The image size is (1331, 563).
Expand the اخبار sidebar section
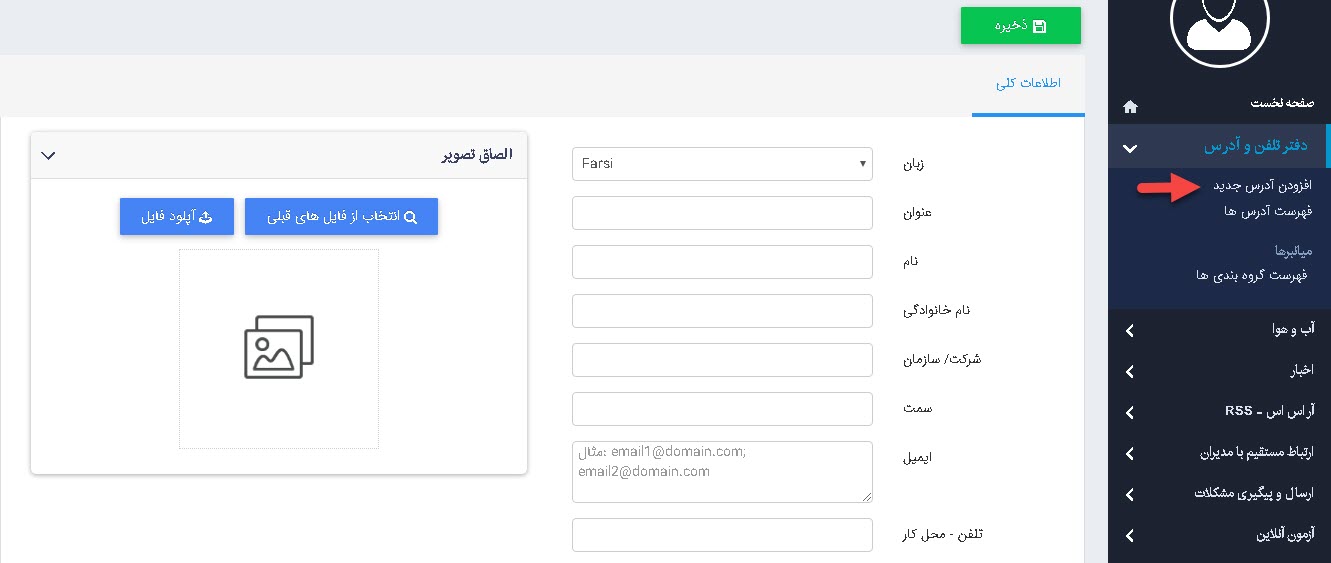pyautogui.click(x=1130, y=371)
